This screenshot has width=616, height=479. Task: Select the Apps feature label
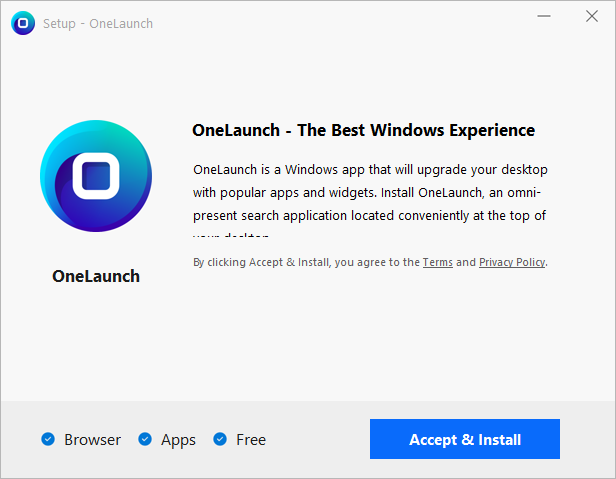tap(178, 440)
